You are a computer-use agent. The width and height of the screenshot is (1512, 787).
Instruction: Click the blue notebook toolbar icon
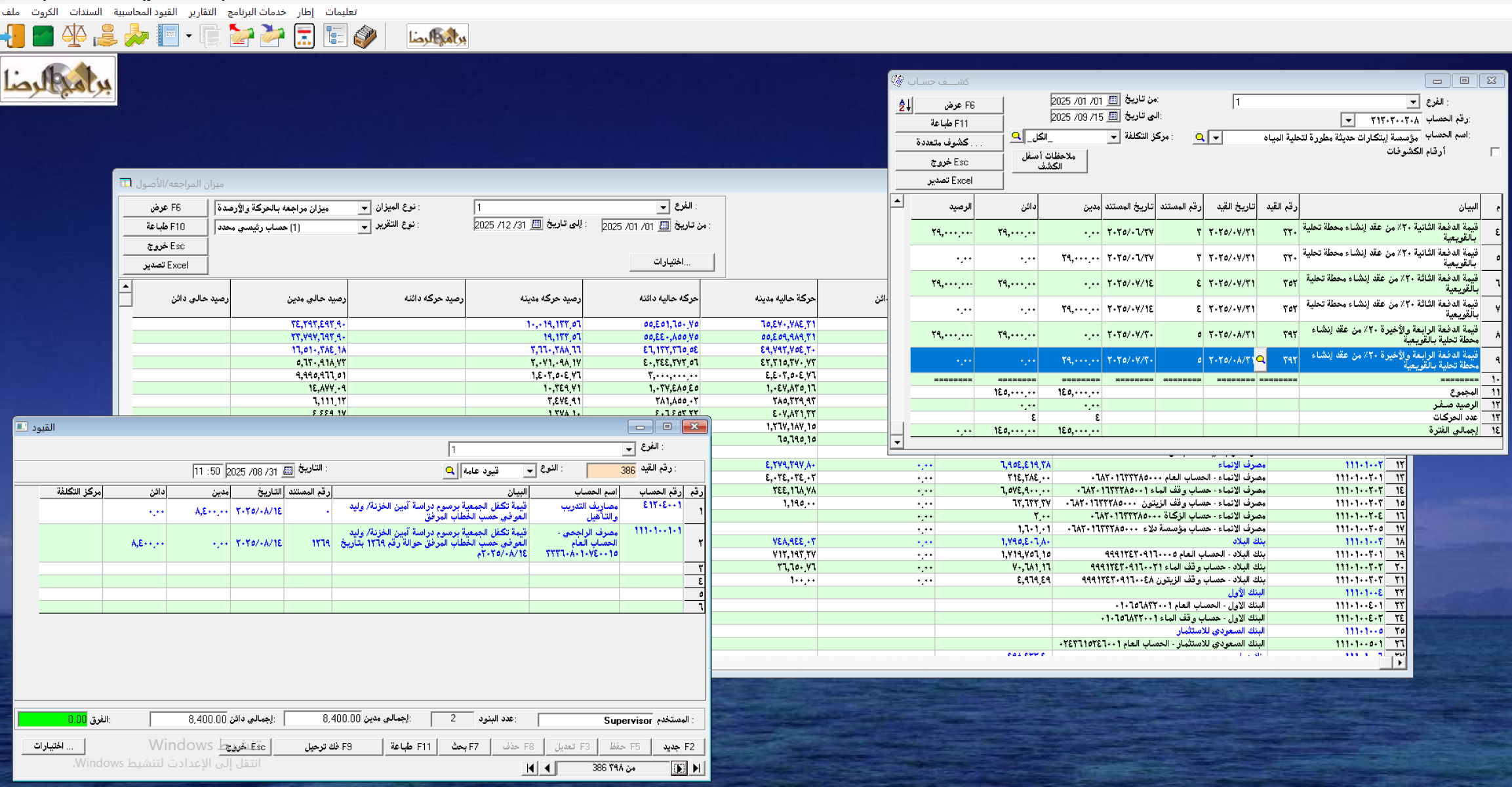pyautogui.click(x=168, y=36)
